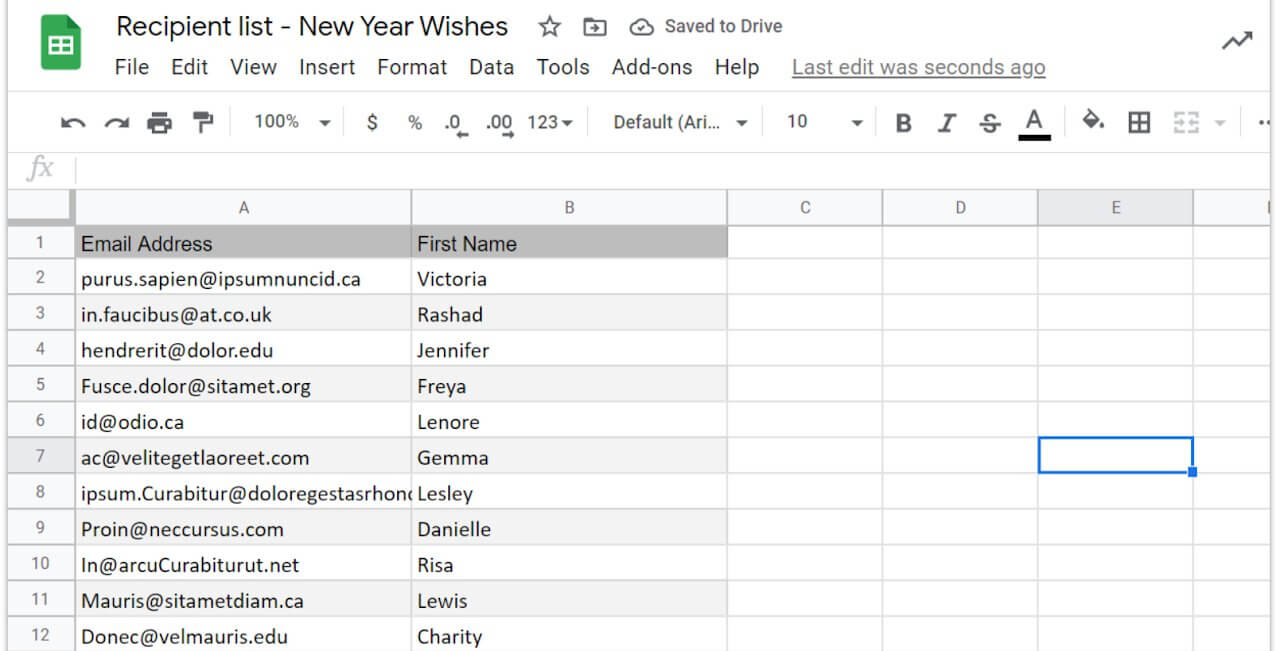This screenshot has width=1280, height=651.
Task: Open the Format menu
Action: [412, 67]
